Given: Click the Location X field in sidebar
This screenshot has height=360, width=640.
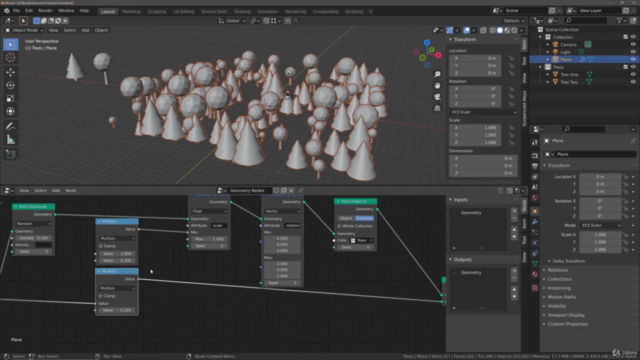Looking at the screenshot, I should tap(475, 58).
